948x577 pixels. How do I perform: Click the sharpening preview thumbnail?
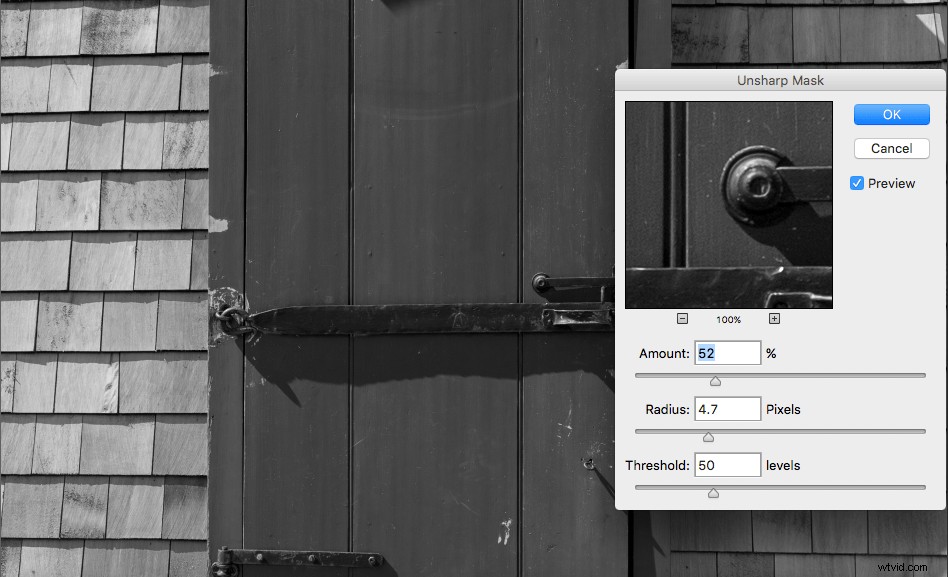click(729, 205)
